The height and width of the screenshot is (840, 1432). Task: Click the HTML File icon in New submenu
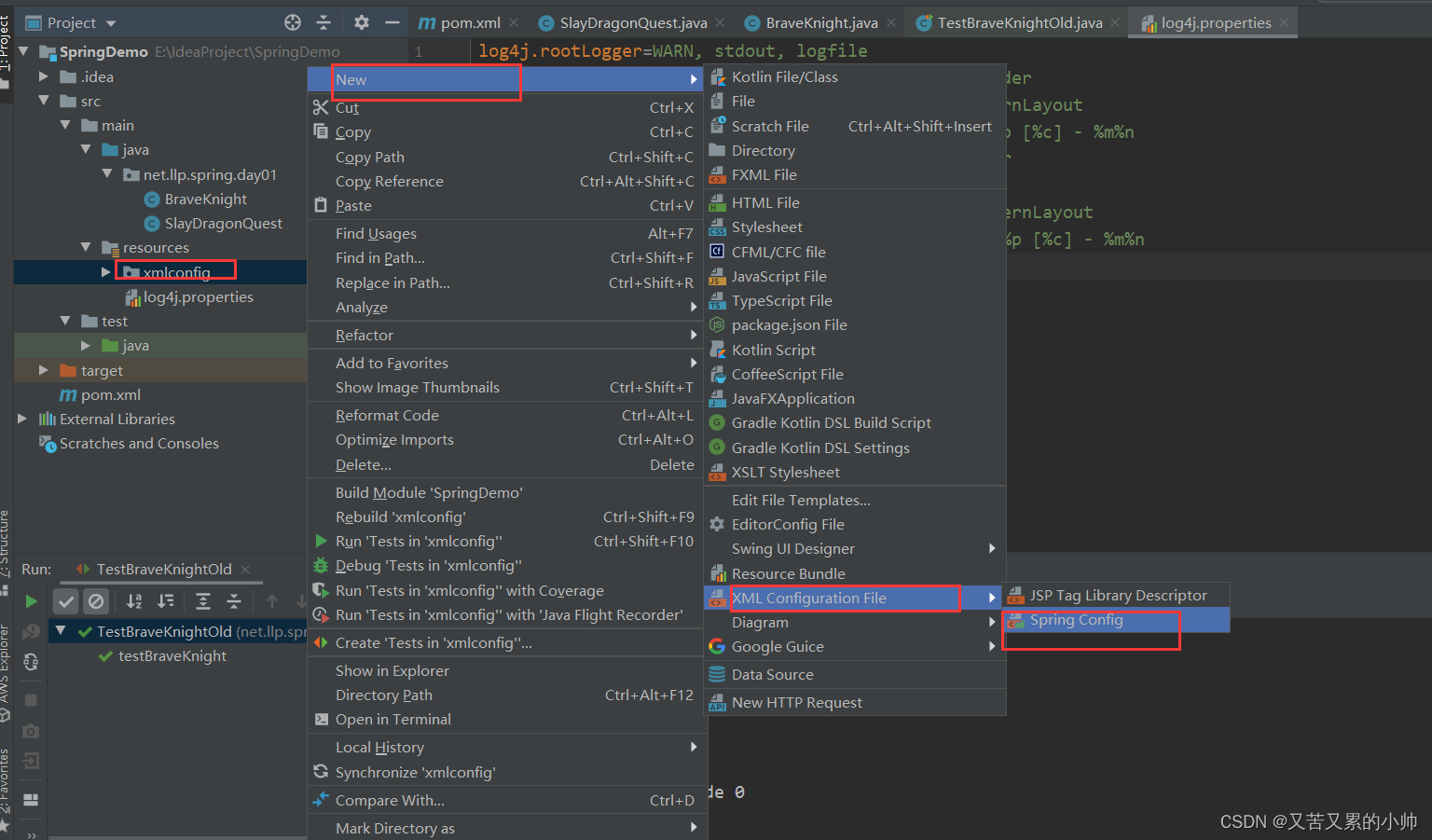(717, 202)
